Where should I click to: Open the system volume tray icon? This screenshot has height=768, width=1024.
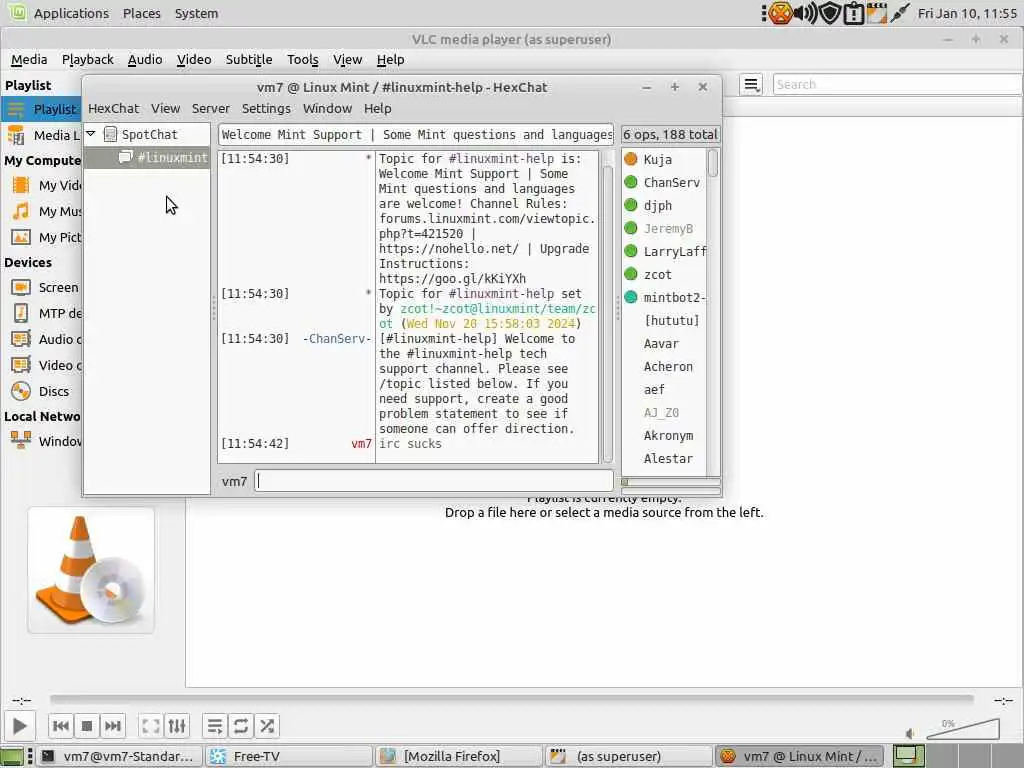point(805,13)
